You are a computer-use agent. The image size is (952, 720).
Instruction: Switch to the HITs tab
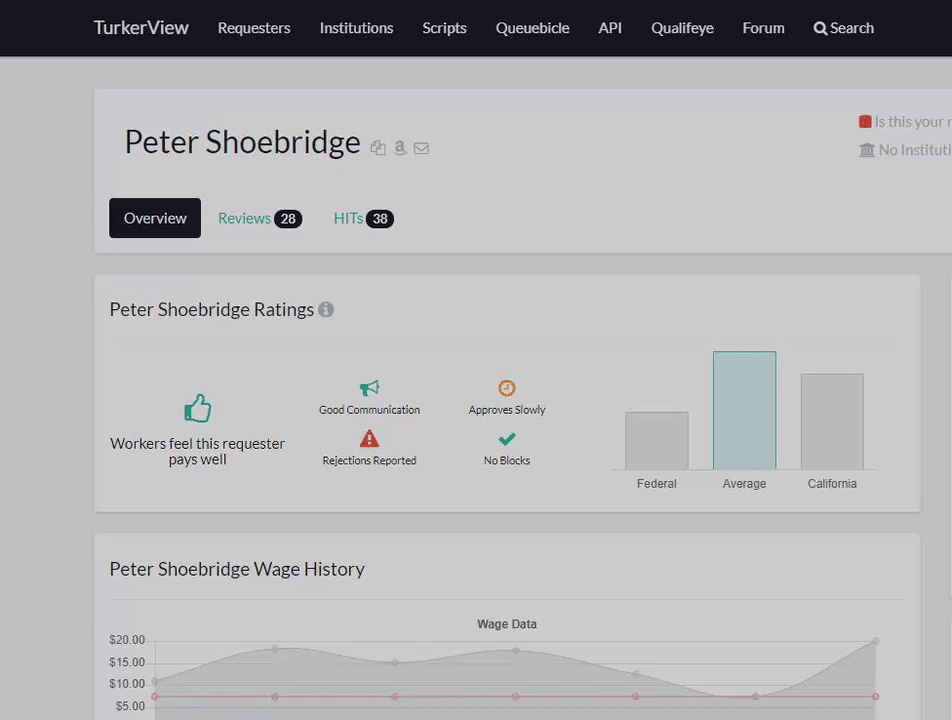pyautogui.click(x=364, y=219)
